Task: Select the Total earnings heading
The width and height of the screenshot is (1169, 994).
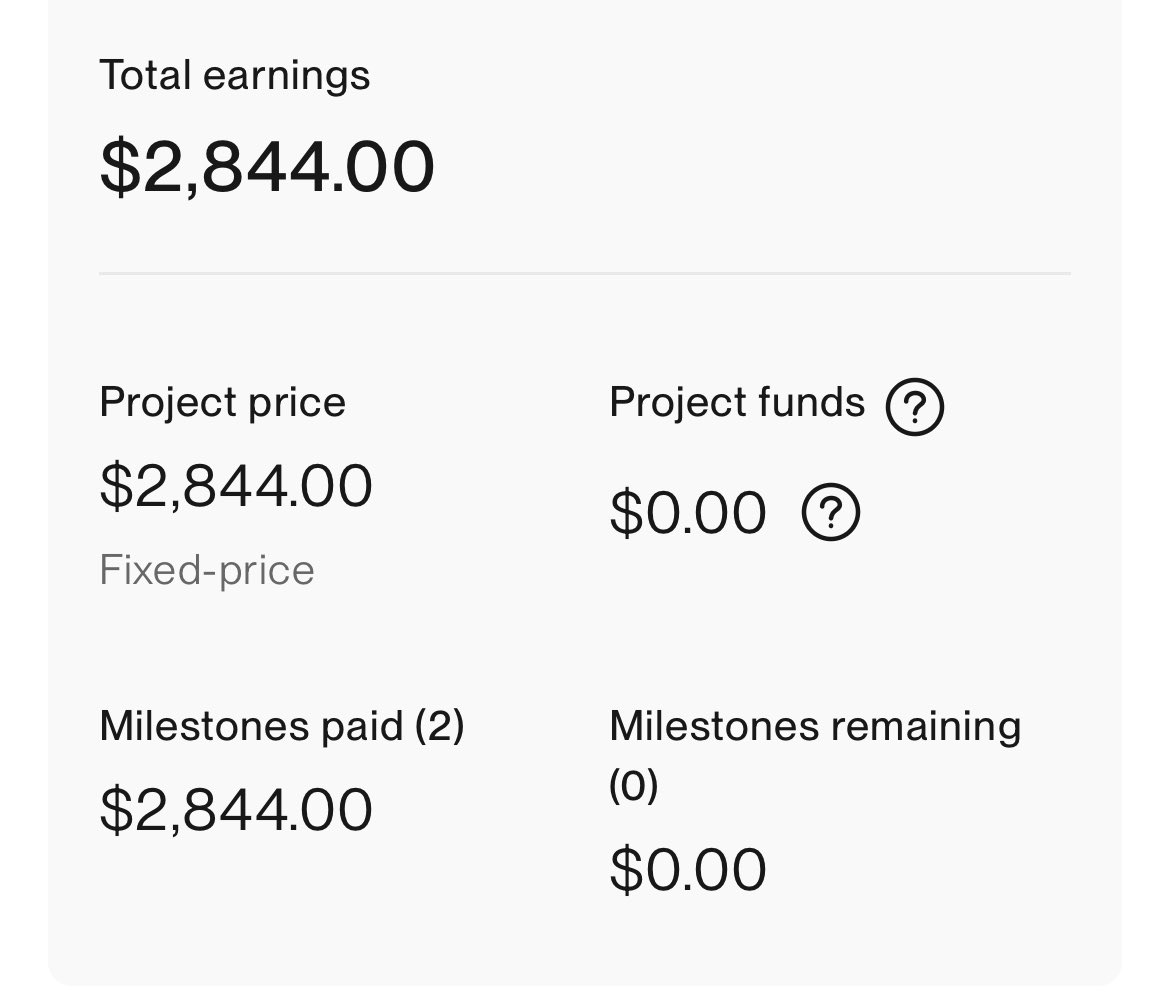Action: tap(234, 76)
